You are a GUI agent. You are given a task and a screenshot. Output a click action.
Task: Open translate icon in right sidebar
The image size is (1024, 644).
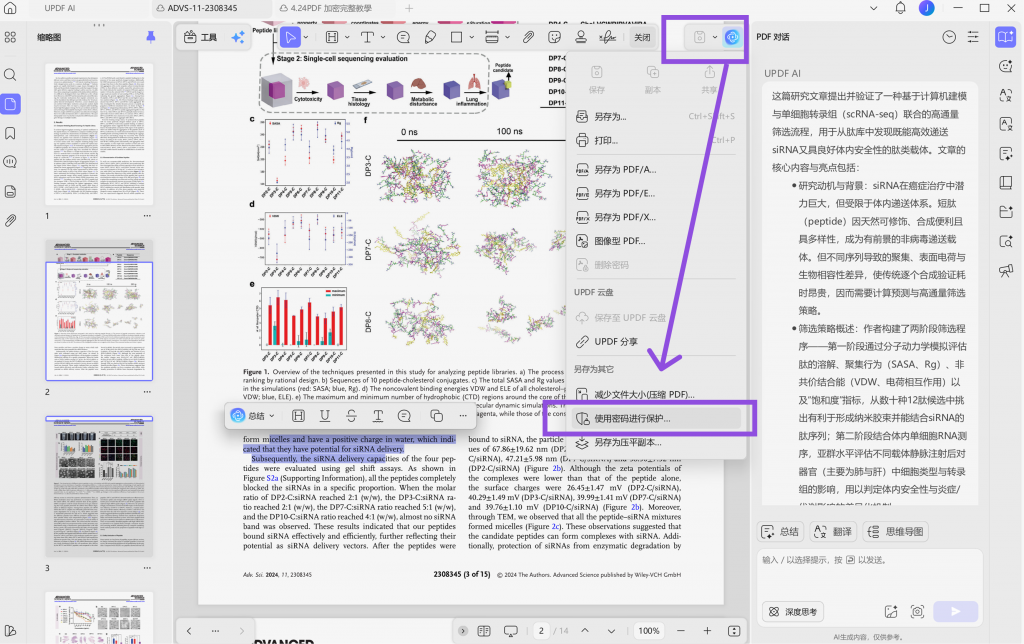point(1006,95)
